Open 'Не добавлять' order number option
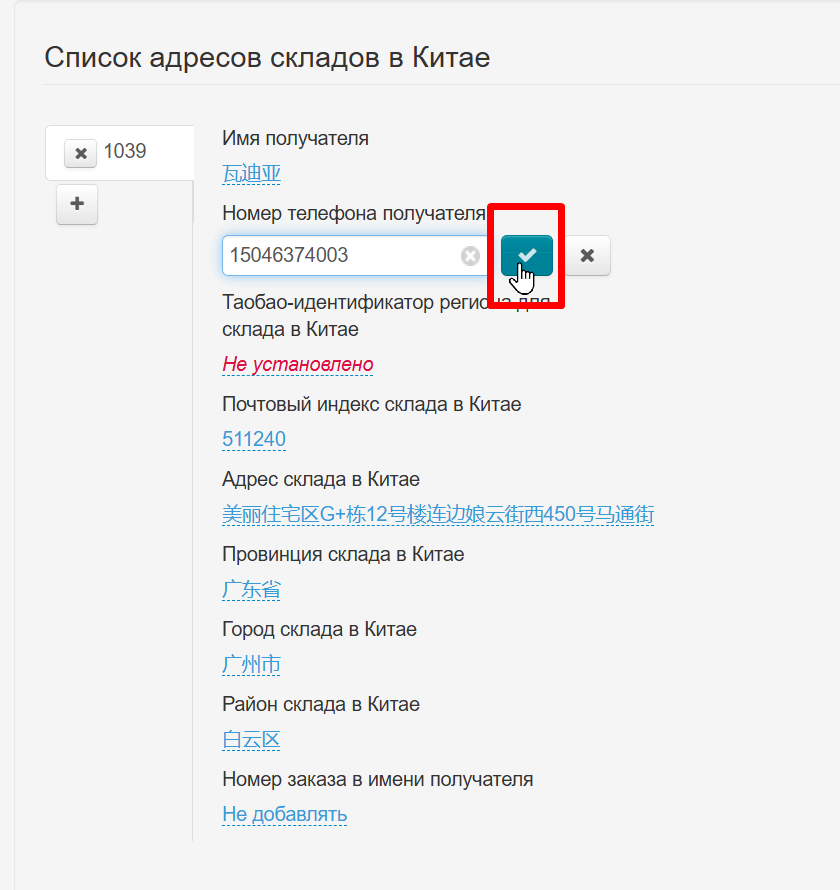 point(284,814)
